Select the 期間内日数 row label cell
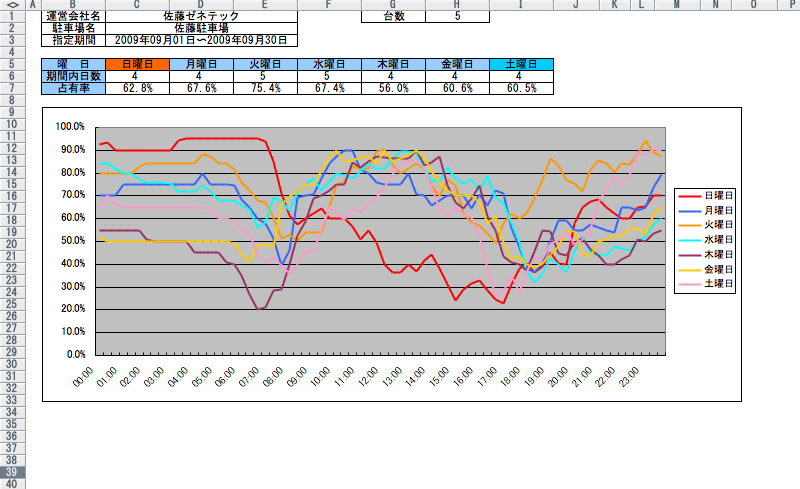 [73, 76]
